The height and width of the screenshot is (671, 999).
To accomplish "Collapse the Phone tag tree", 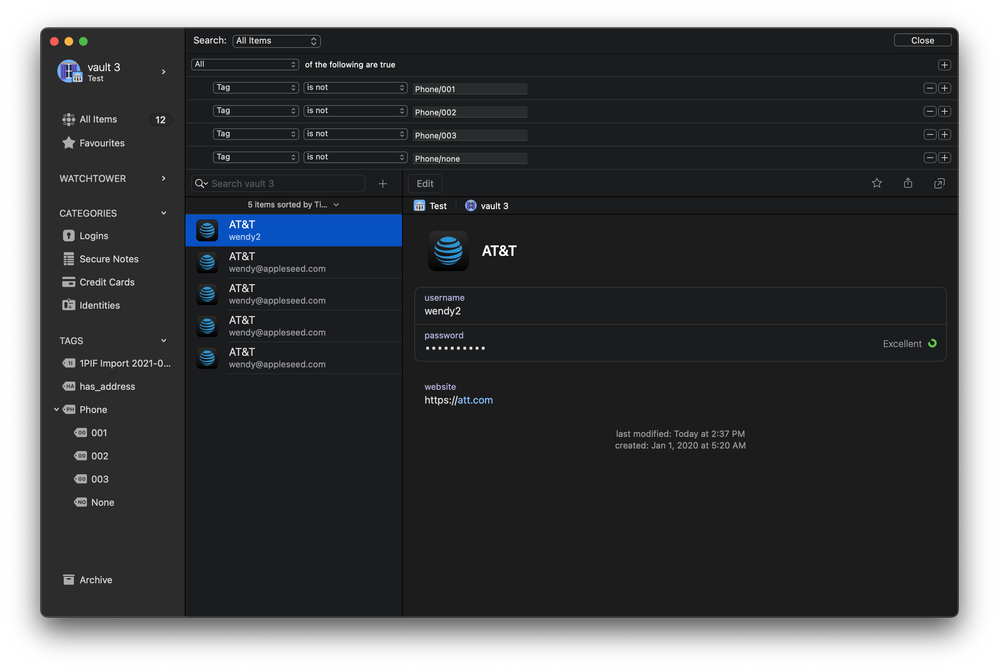I will pyautogui.click(x=57, y=410).
